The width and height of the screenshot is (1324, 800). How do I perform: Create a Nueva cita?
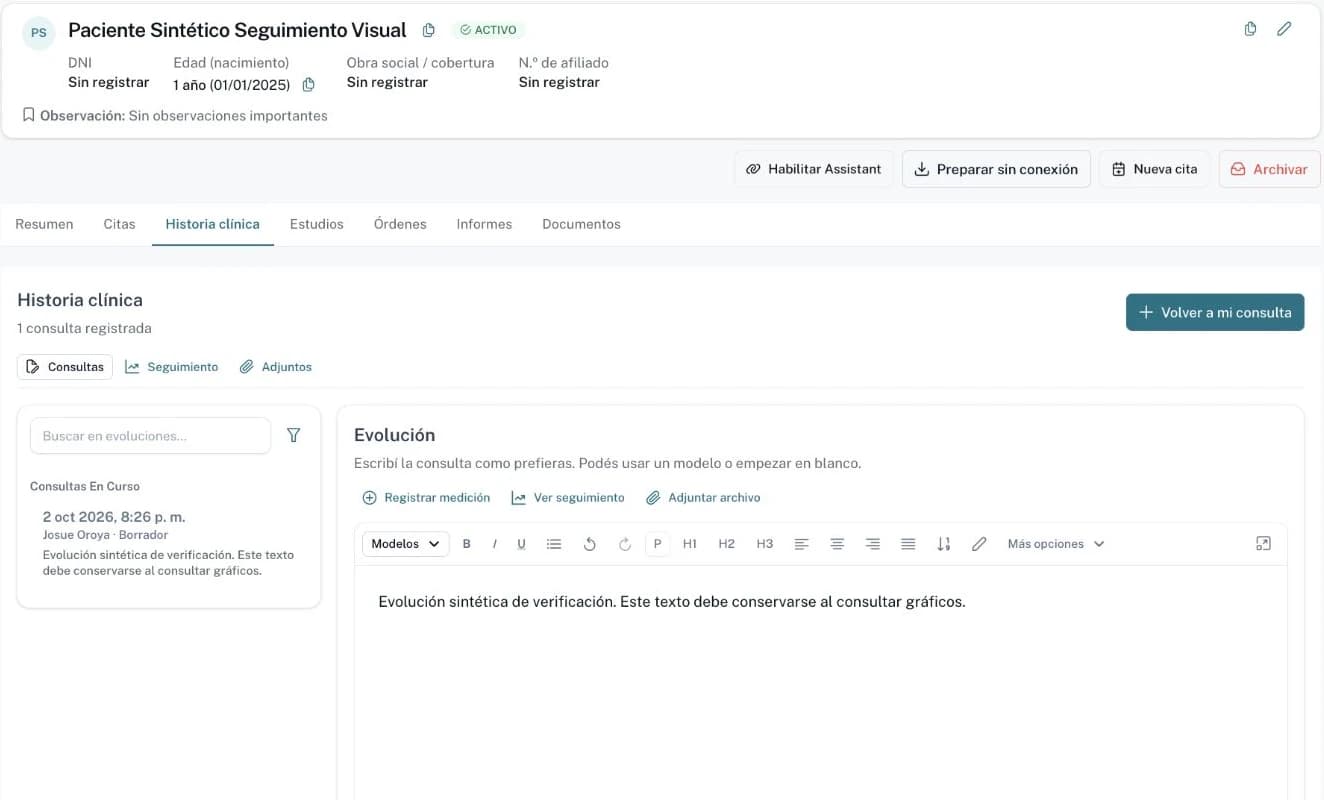(x=1155, y=169)
